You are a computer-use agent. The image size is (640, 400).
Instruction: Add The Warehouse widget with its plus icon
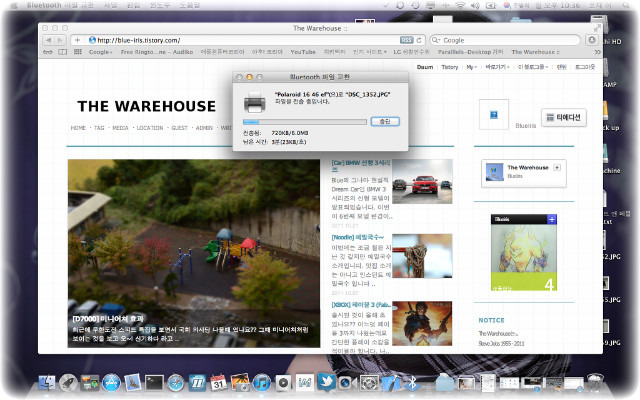point(557,167)
